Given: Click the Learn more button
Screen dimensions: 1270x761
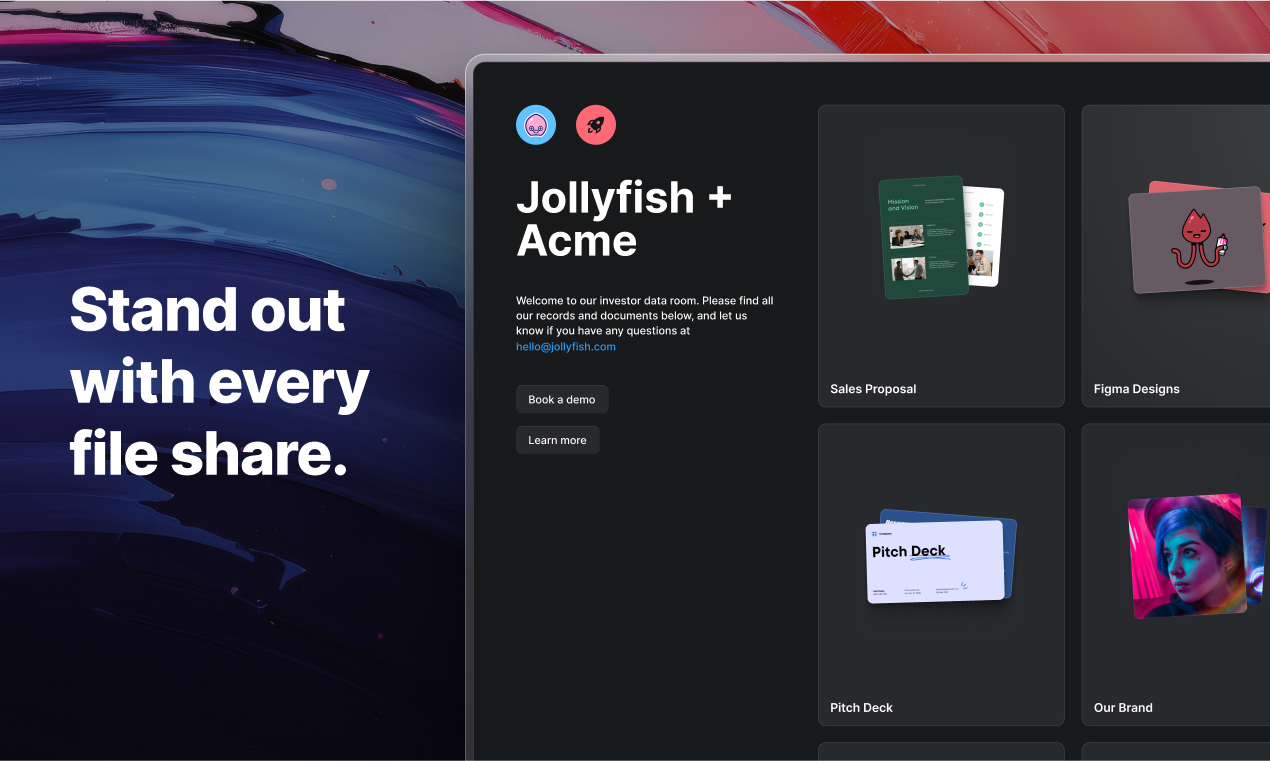Looking at the screenshot, I should click(x=557, y=440).
